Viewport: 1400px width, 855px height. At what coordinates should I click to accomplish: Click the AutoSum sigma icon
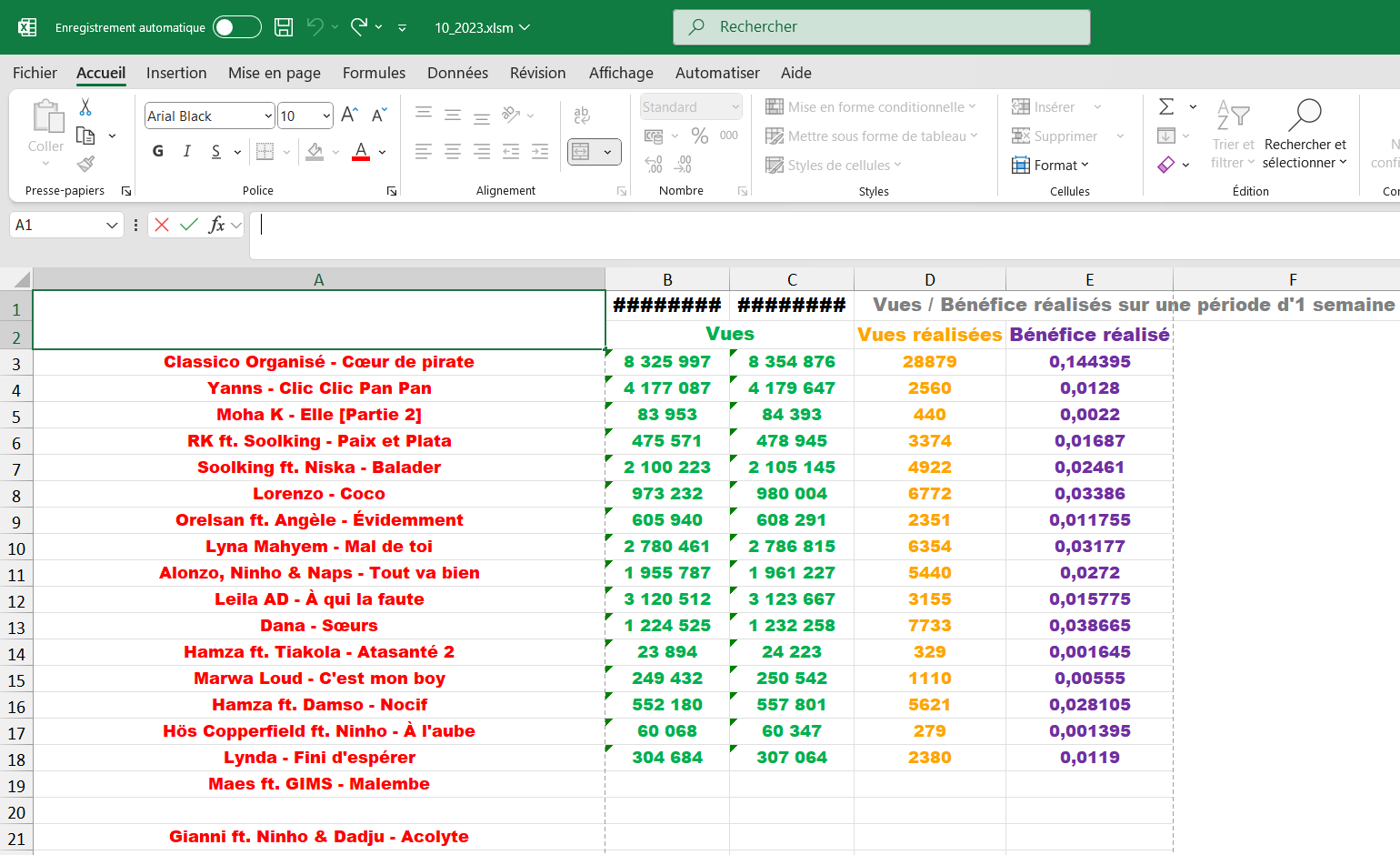point(1166,106)
